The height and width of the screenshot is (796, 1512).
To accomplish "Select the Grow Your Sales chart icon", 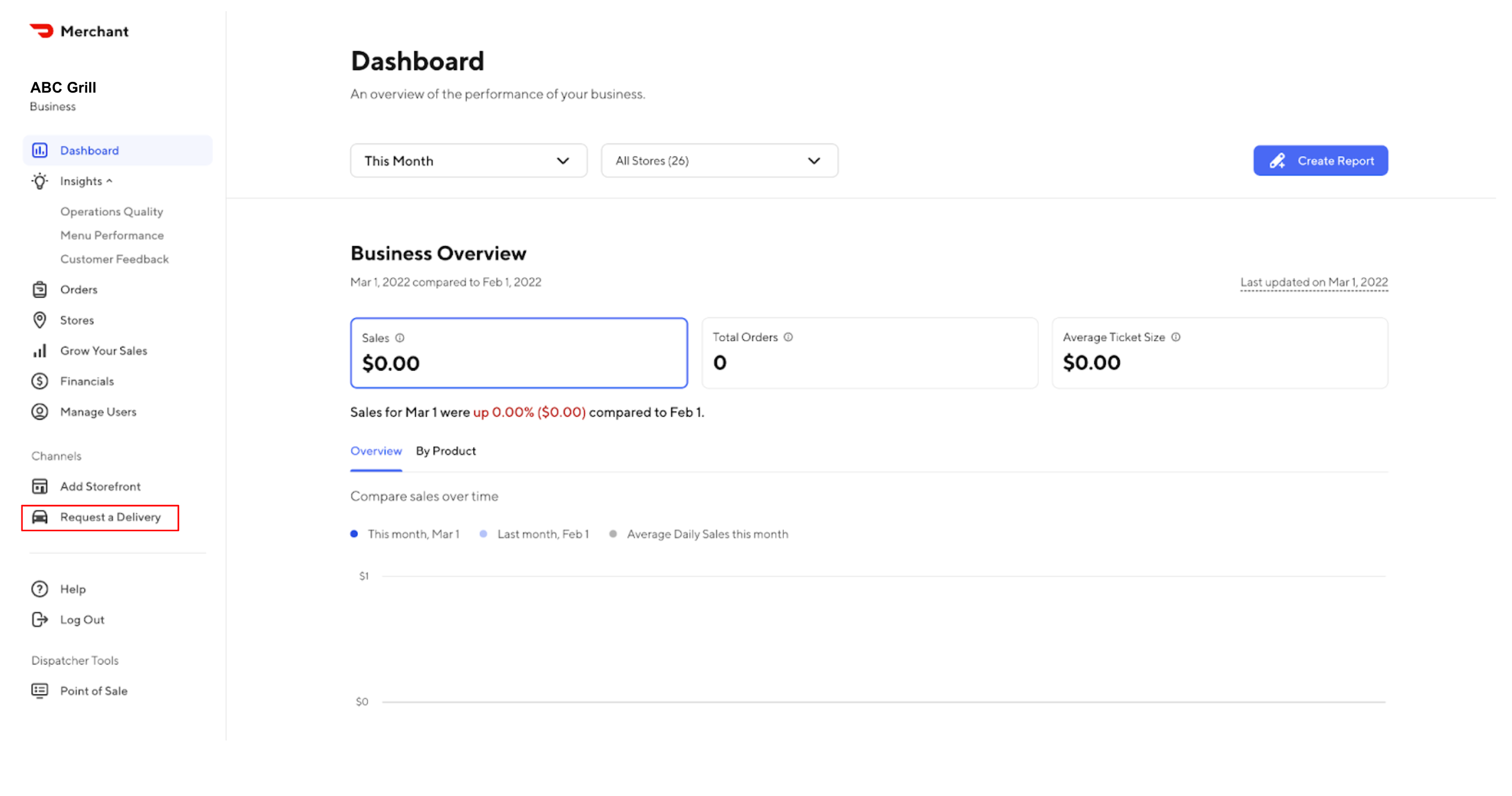I will click(39, 351).
